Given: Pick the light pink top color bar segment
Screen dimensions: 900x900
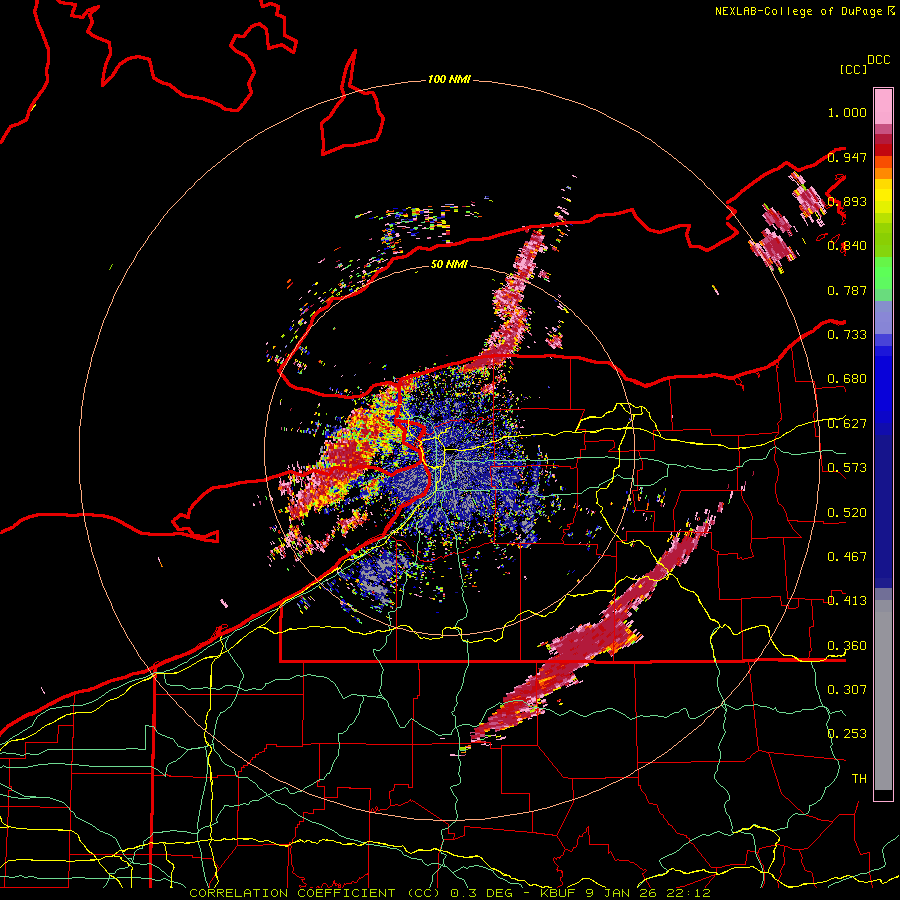Looking at the screenshot, I should point(883,107).
